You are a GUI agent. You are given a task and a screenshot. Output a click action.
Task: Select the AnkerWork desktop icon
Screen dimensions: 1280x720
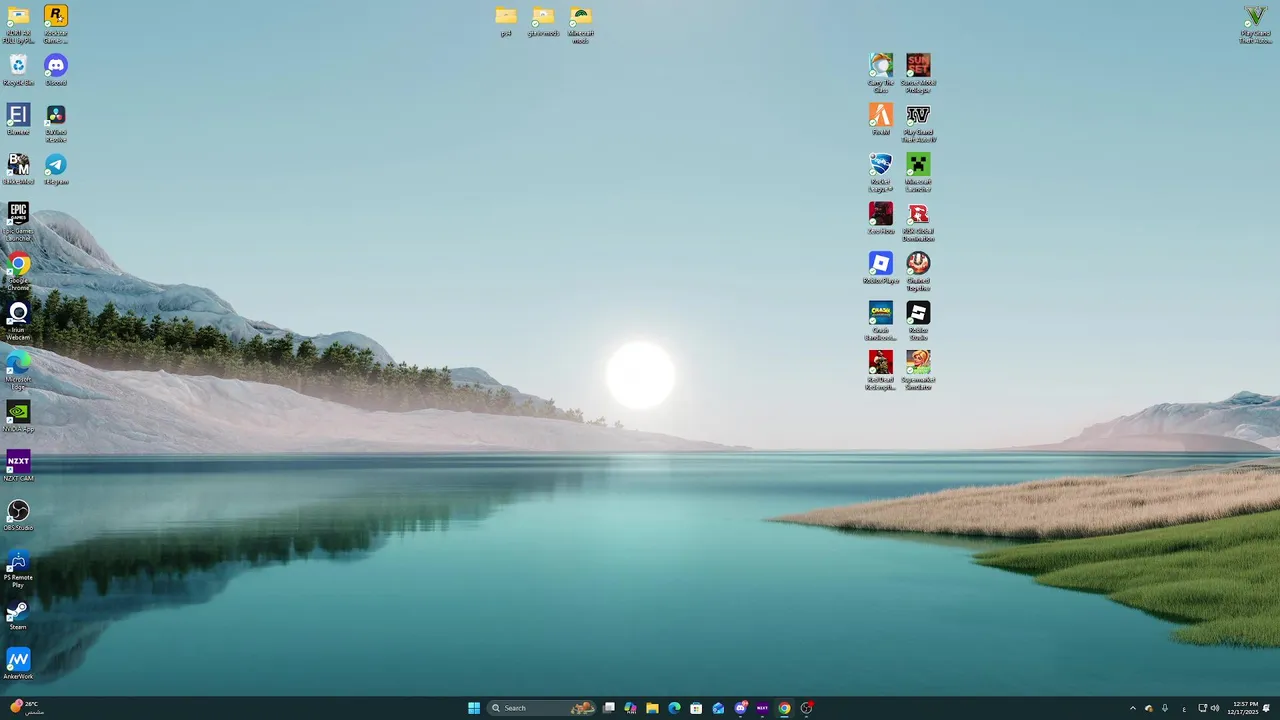coord(18,664)
